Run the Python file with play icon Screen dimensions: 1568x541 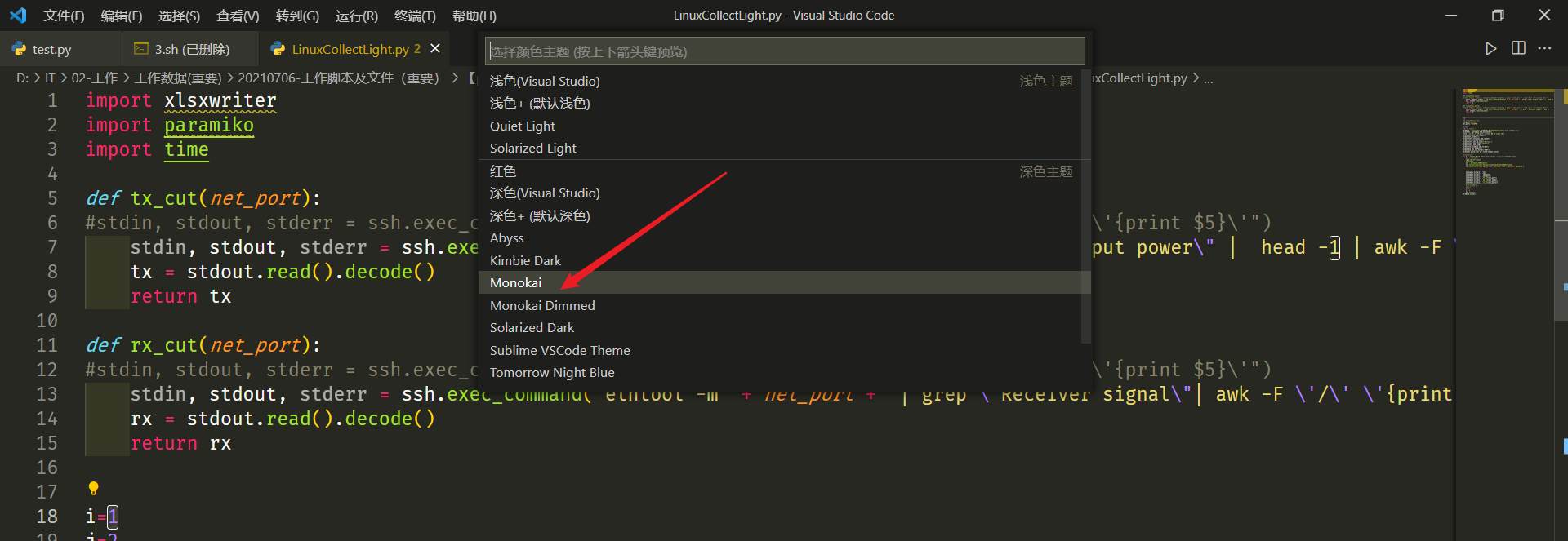1491,49
